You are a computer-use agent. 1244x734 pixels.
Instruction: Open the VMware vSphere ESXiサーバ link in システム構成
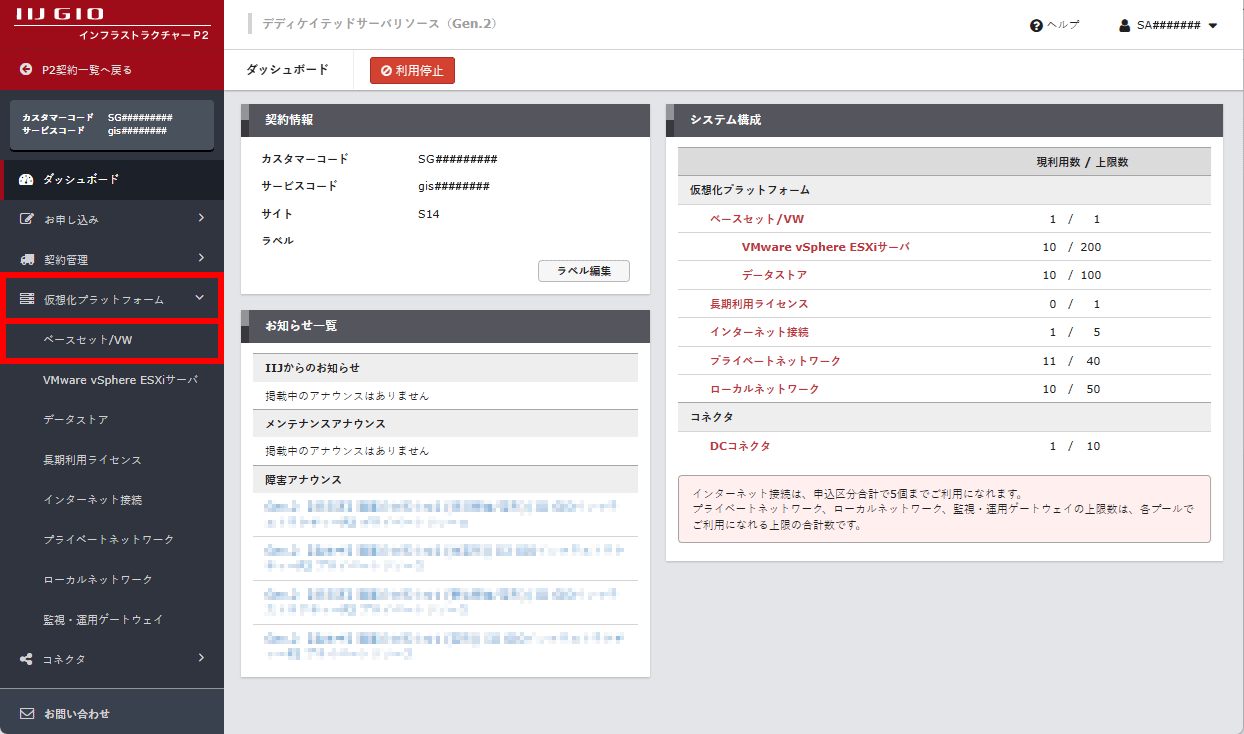coord(825,247)
